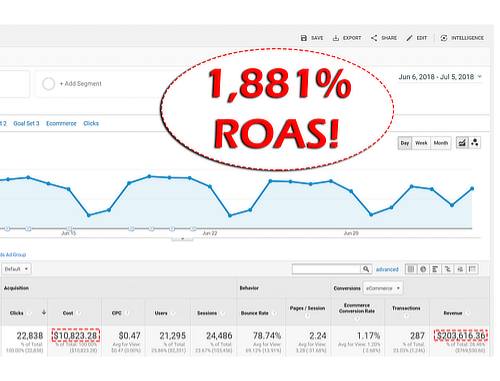Click the conversion rate value 1.17%
Screen dimensions: 500x381
(x=369, y=336)
